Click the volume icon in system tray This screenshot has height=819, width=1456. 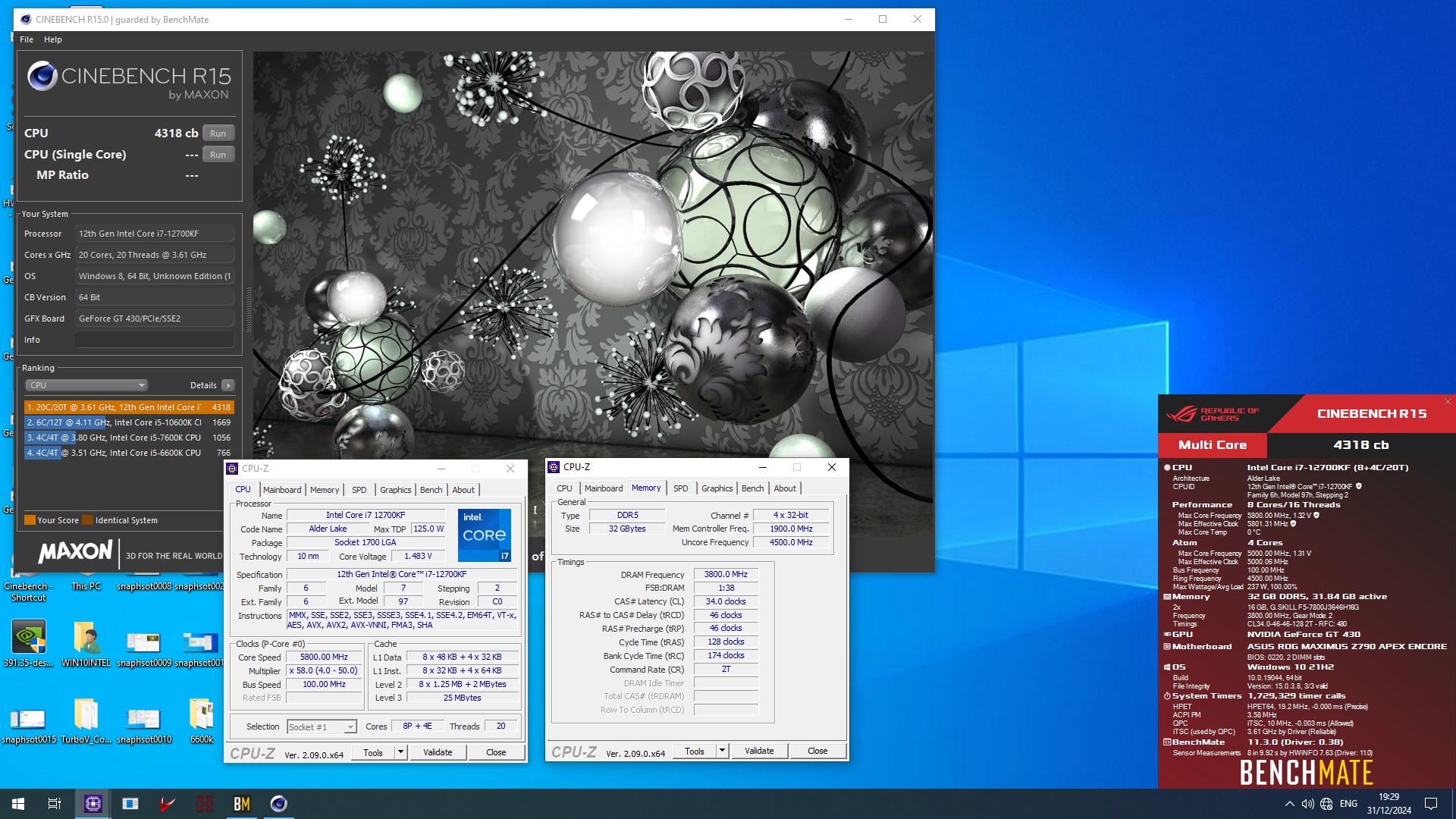click(x=1307, y=804)
